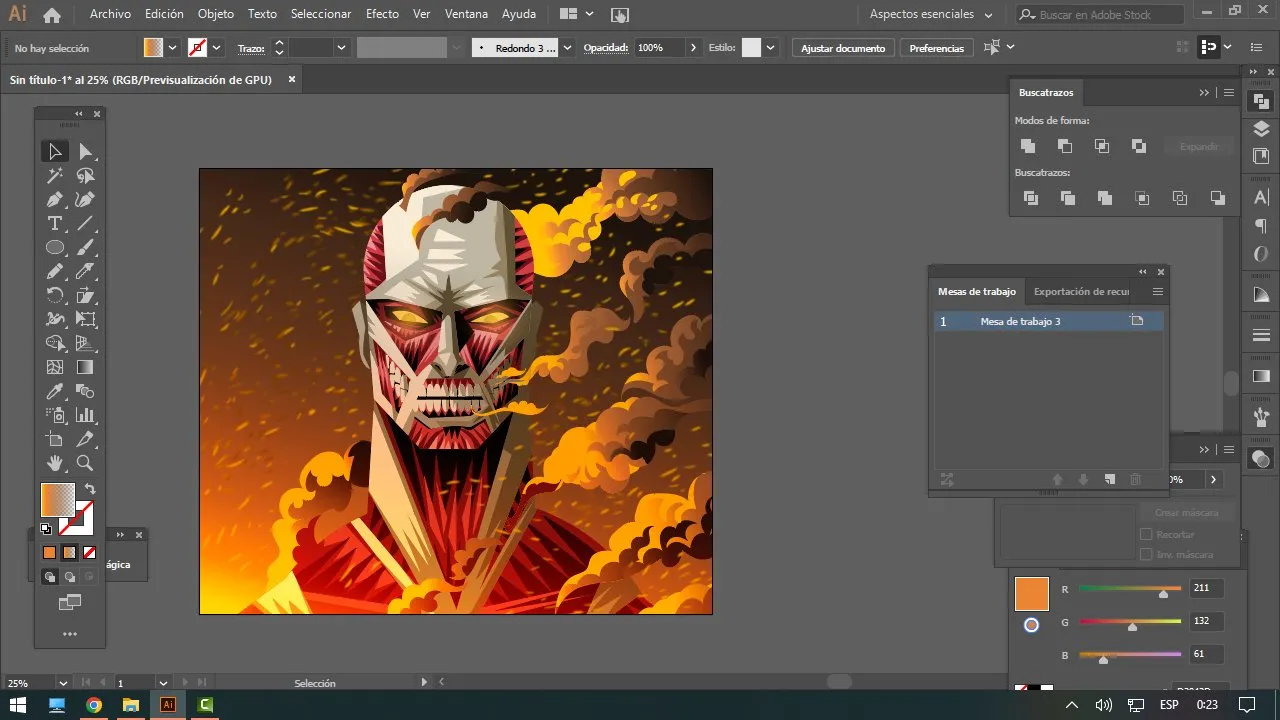1280x720 pixels.
Task: Swap fill and stroke colors
Action: click(x=89, y=489)
